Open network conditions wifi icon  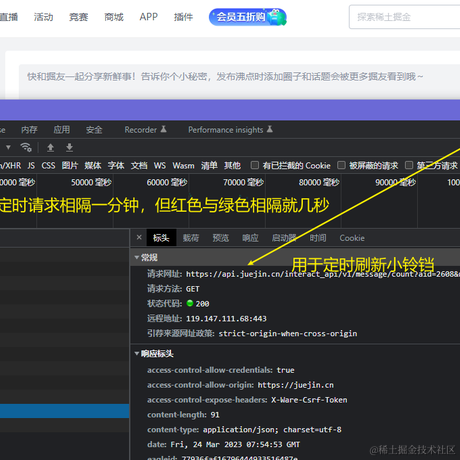pos(26,147)
